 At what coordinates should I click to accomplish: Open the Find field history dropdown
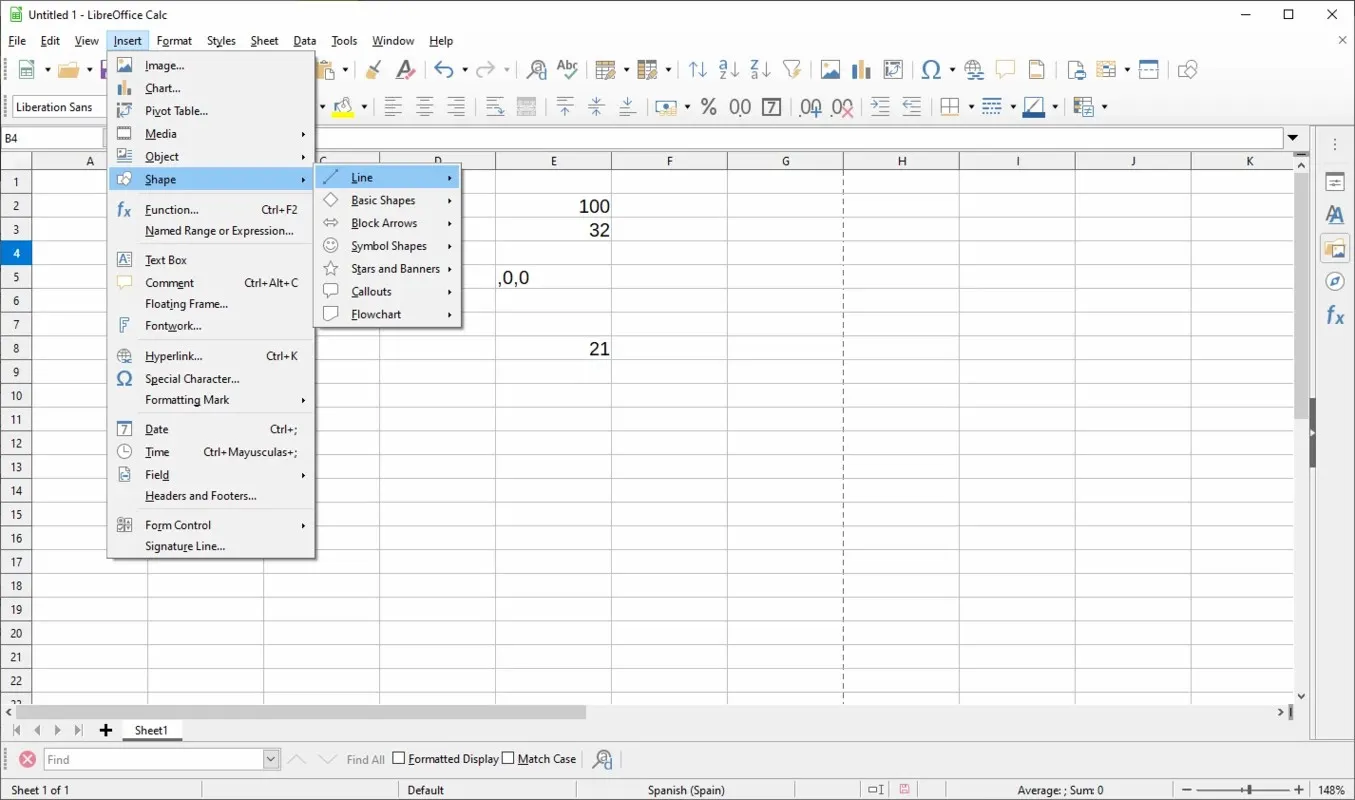click(x=271, y=760)
